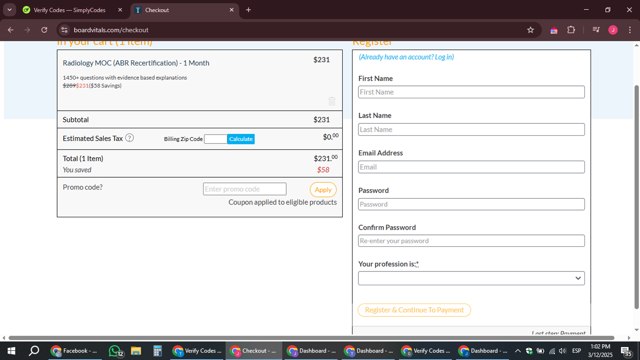Click the Subtotal label
This screenshot has width=640, height=360.
point(76,120)
